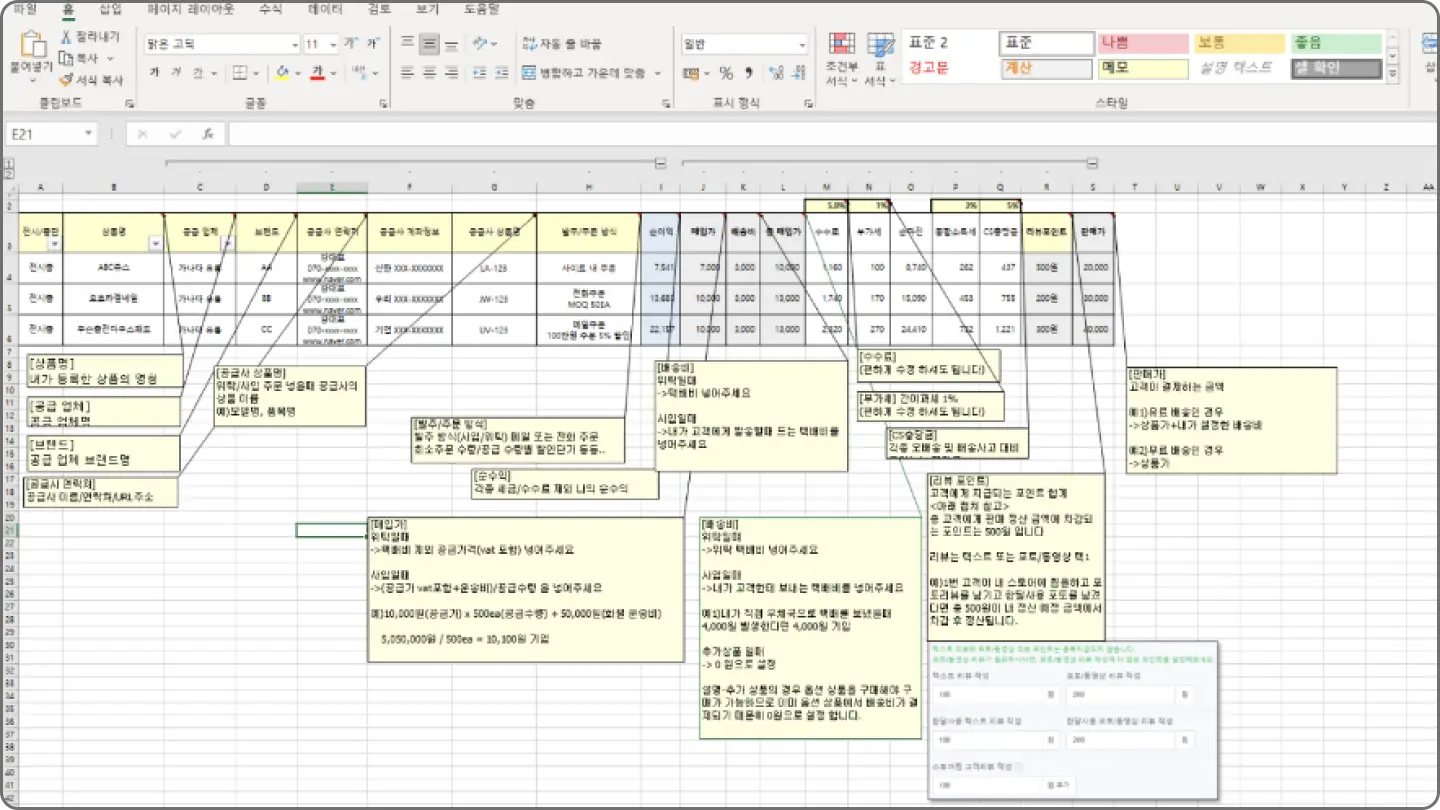The height and width of the screenshot is (810, 1440).
Task: Align text left in cell
Action: 407,73
